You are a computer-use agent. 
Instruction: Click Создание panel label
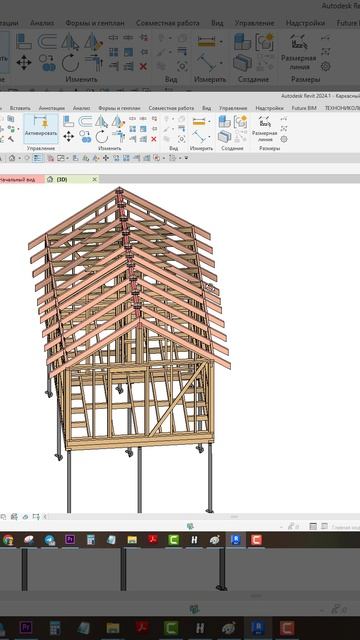232,148
